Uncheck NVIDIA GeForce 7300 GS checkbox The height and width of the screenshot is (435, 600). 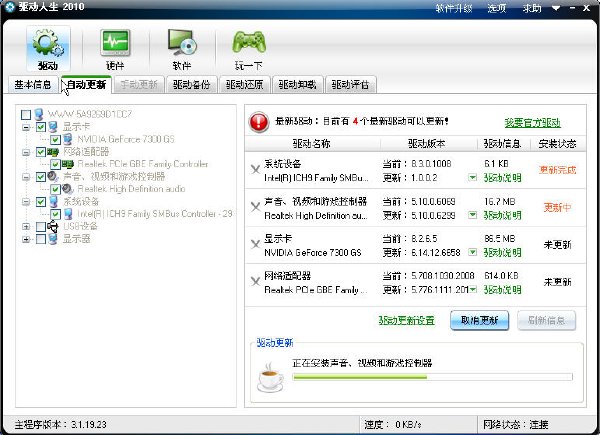point(55,139)
